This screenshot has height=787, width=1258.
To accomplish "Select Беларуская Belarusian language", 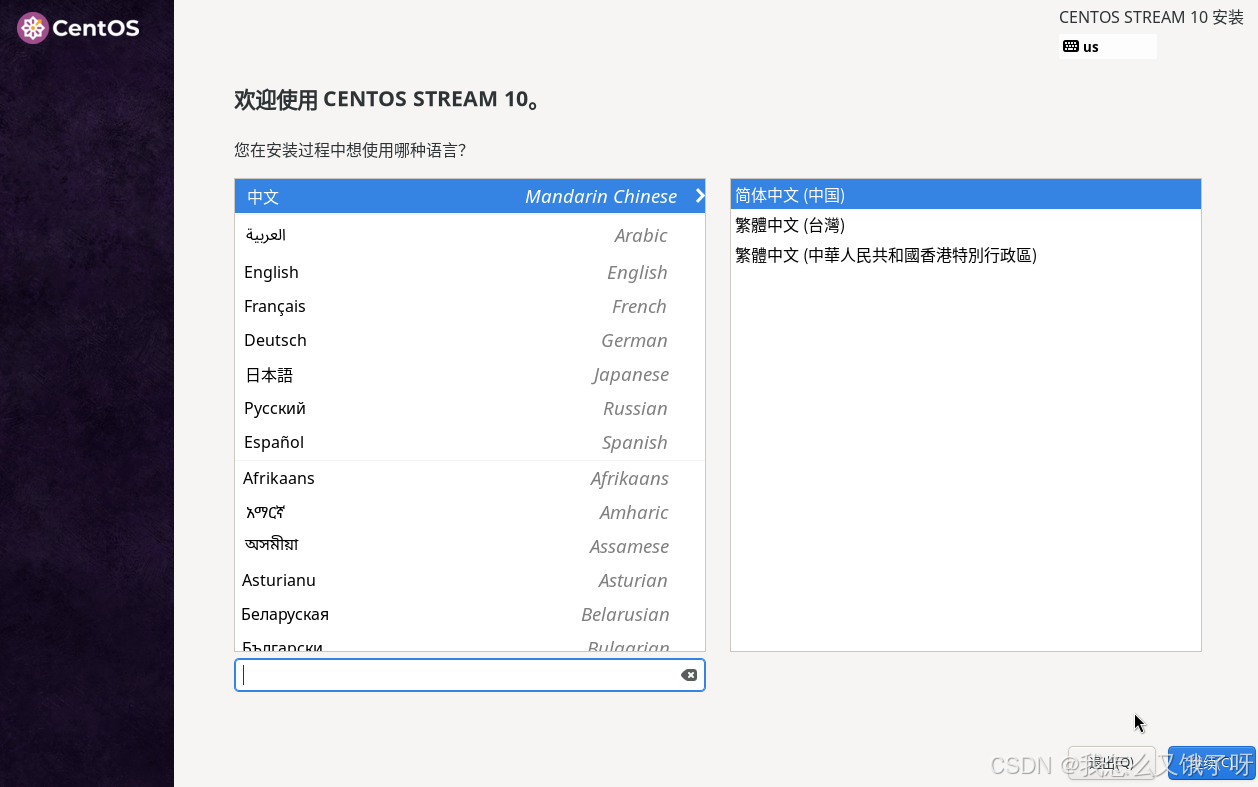I will (470, 614).
